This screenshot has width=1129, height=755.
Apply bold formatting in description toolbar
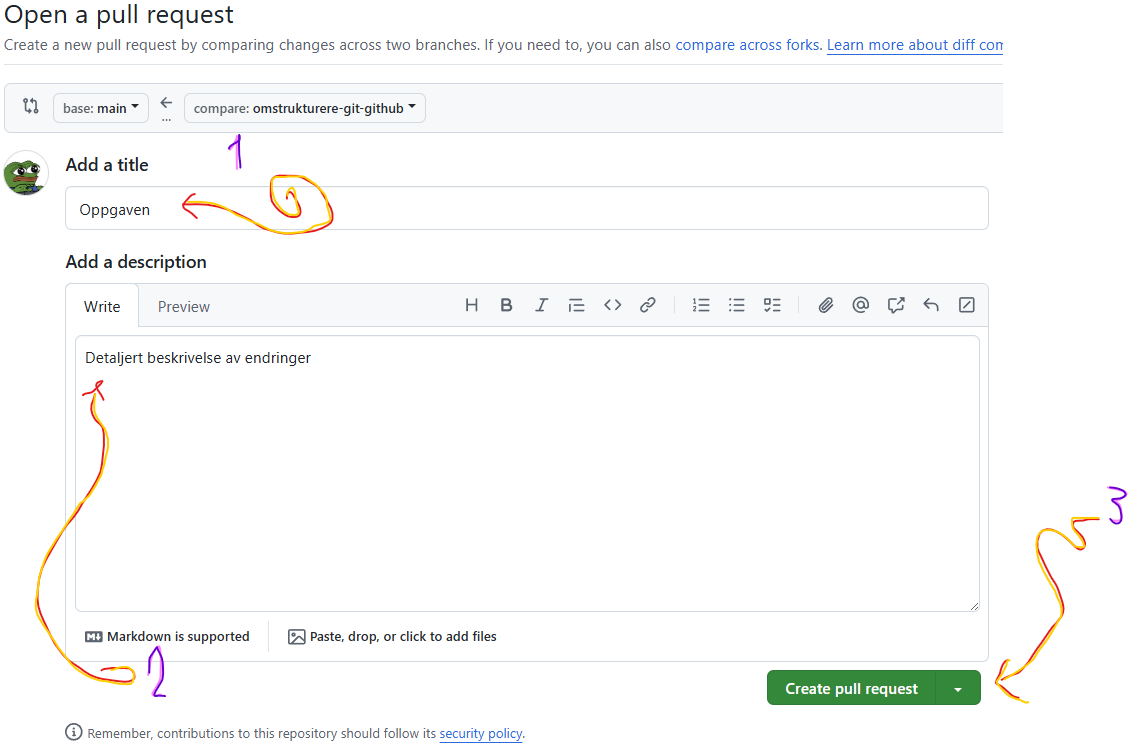[506, 306]
